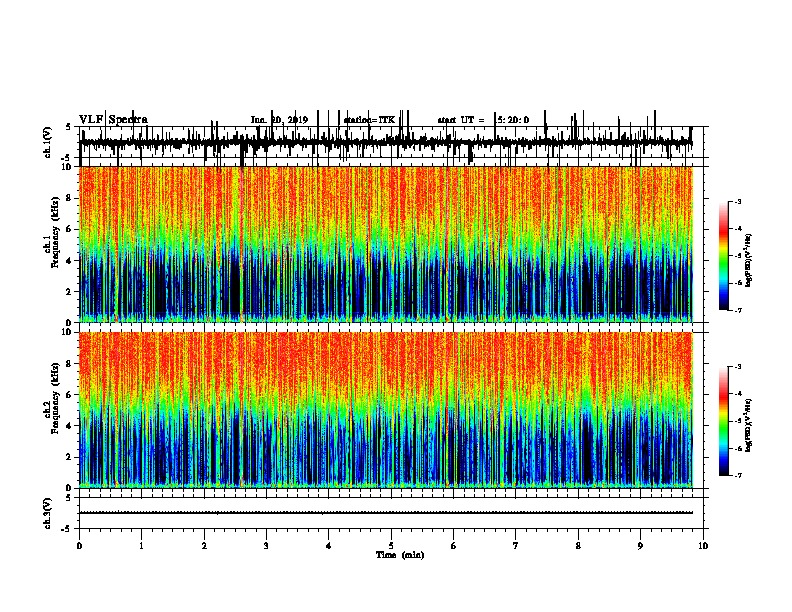Click the 'ch.1(V)' waveform axis label
Viewport: 792px width, 612px height.
pos(47,142)
